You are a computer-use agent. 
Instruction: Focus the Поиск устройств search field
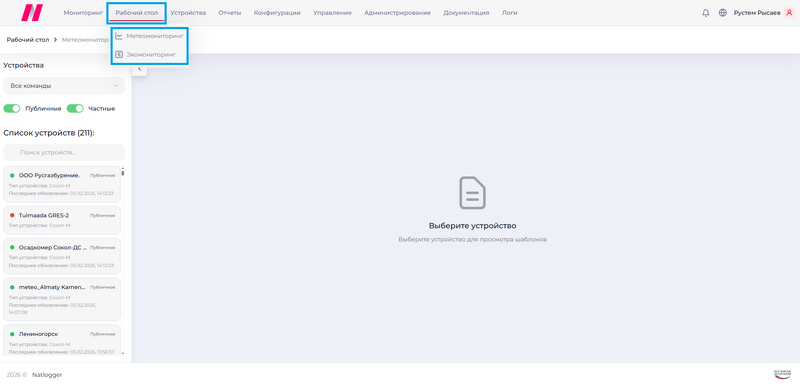[x=64, y=152]
